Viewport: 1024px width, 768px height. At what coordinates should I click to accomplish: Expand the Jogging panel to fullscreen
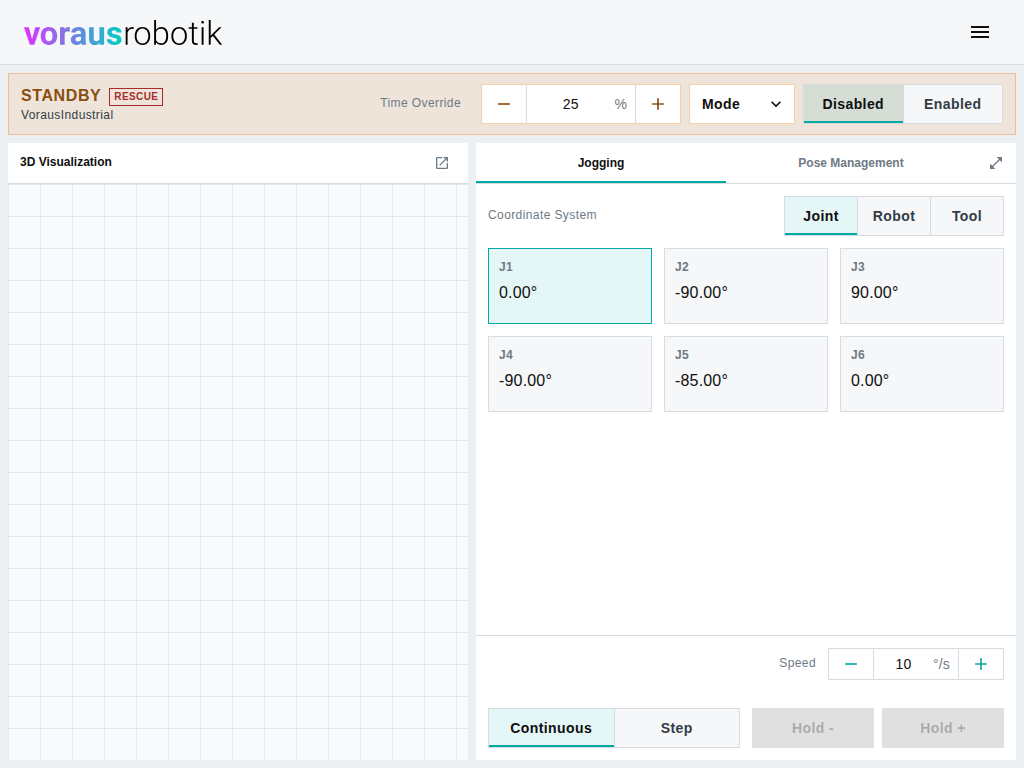(x=995, y=163)
